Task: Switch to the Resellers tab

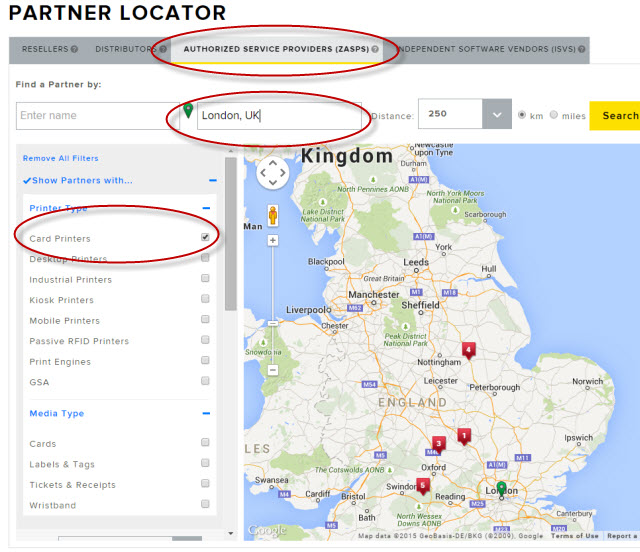Action: (45, 49)
